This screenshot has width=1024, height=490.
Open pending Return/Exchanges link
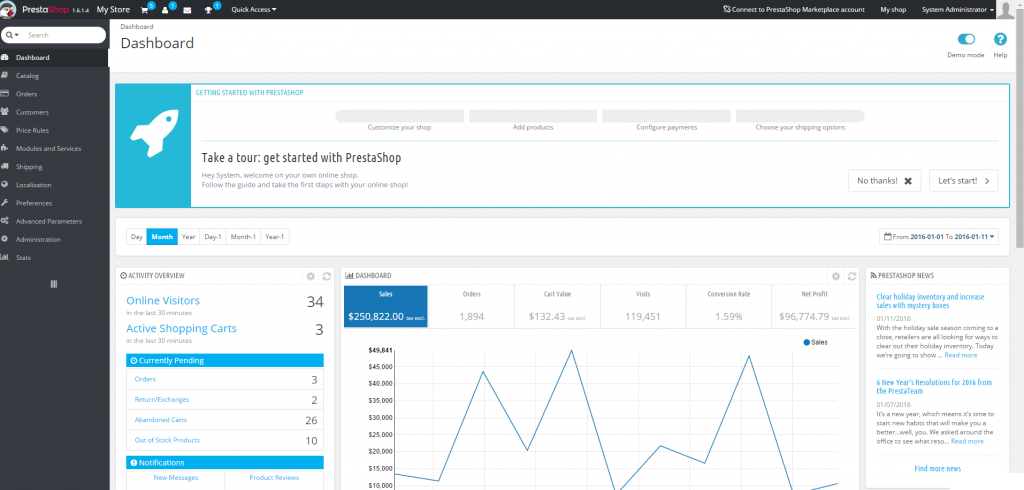coord(161,399)
